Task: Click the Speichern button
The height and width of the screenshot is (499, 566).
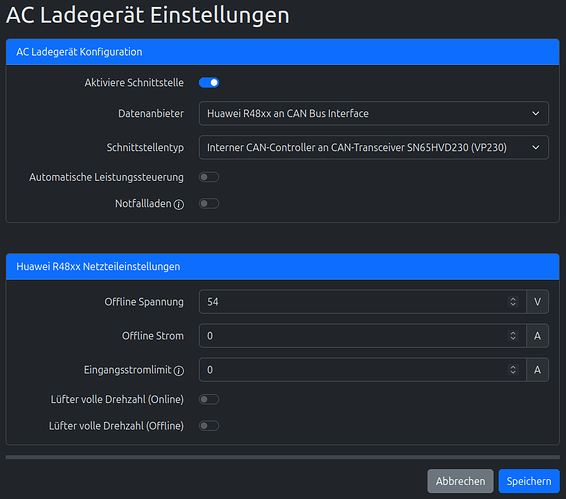Action: [x=529, y=481]
